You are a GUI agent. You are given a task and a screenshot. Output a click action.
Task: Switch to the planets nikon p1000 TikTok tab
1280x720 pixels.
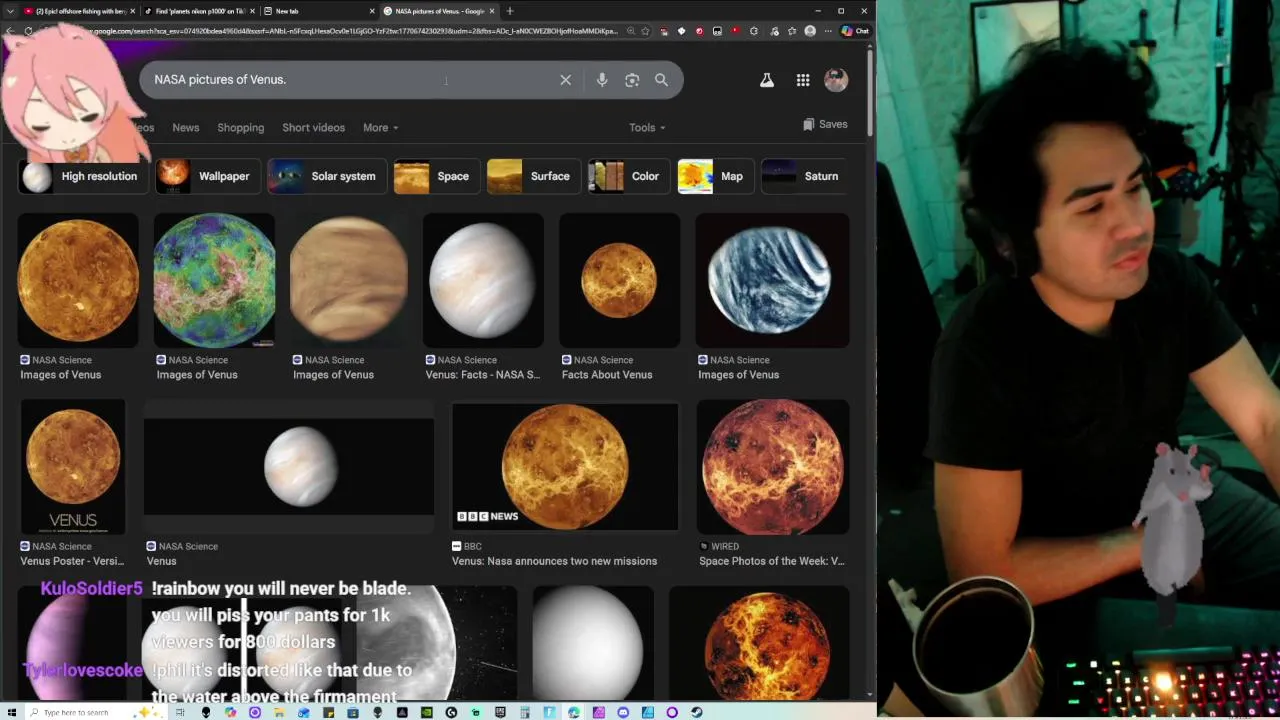click(199, 11)
